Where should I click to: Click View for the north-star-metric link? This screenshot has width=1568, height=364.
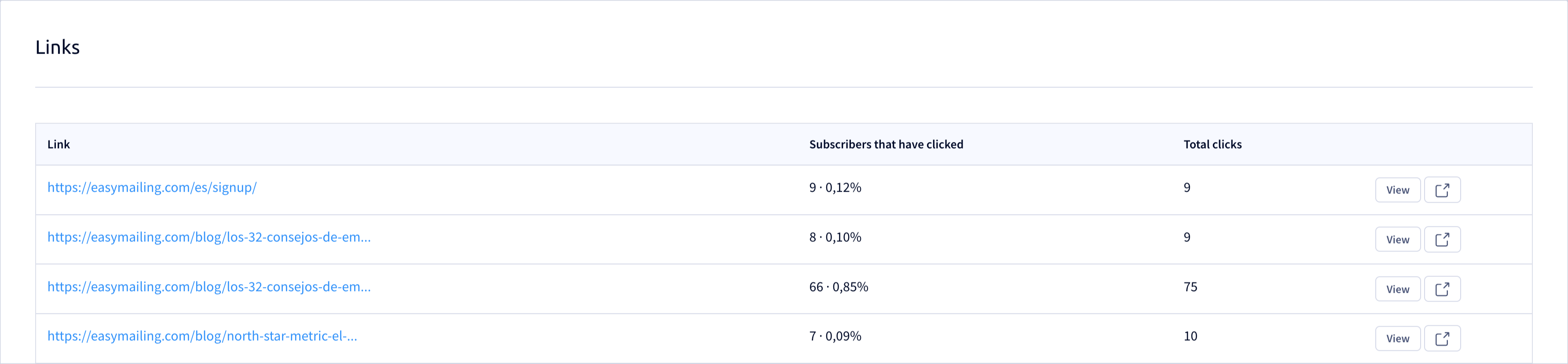pyautogui.click(x=1398, y=339)
